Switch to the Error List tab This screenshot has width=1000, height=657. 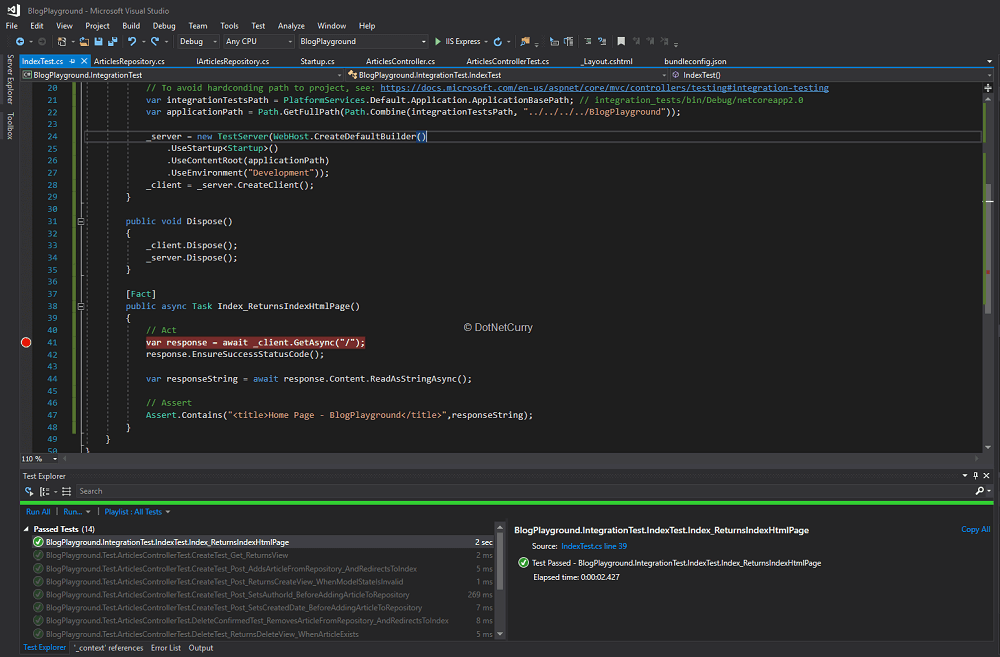(x=166, y=648)
